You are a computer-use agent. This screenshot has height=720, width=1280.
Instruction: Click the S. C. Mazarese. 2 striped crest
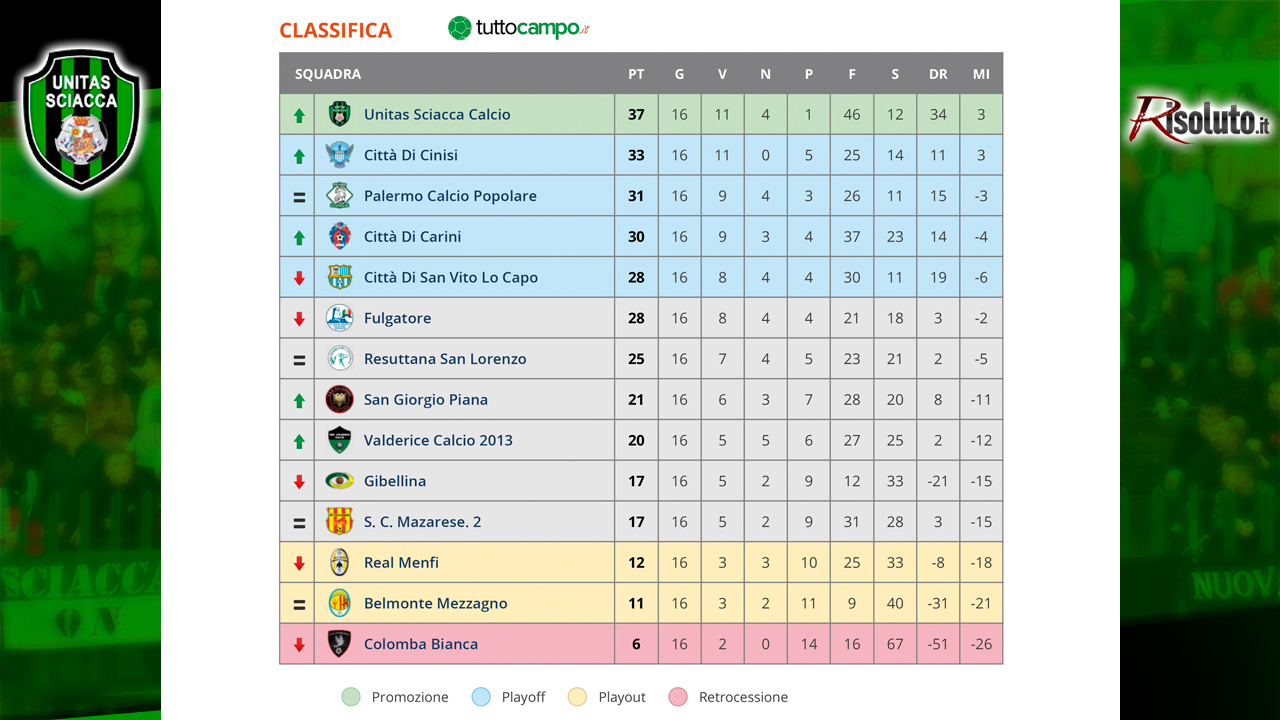tap(339, 521)
